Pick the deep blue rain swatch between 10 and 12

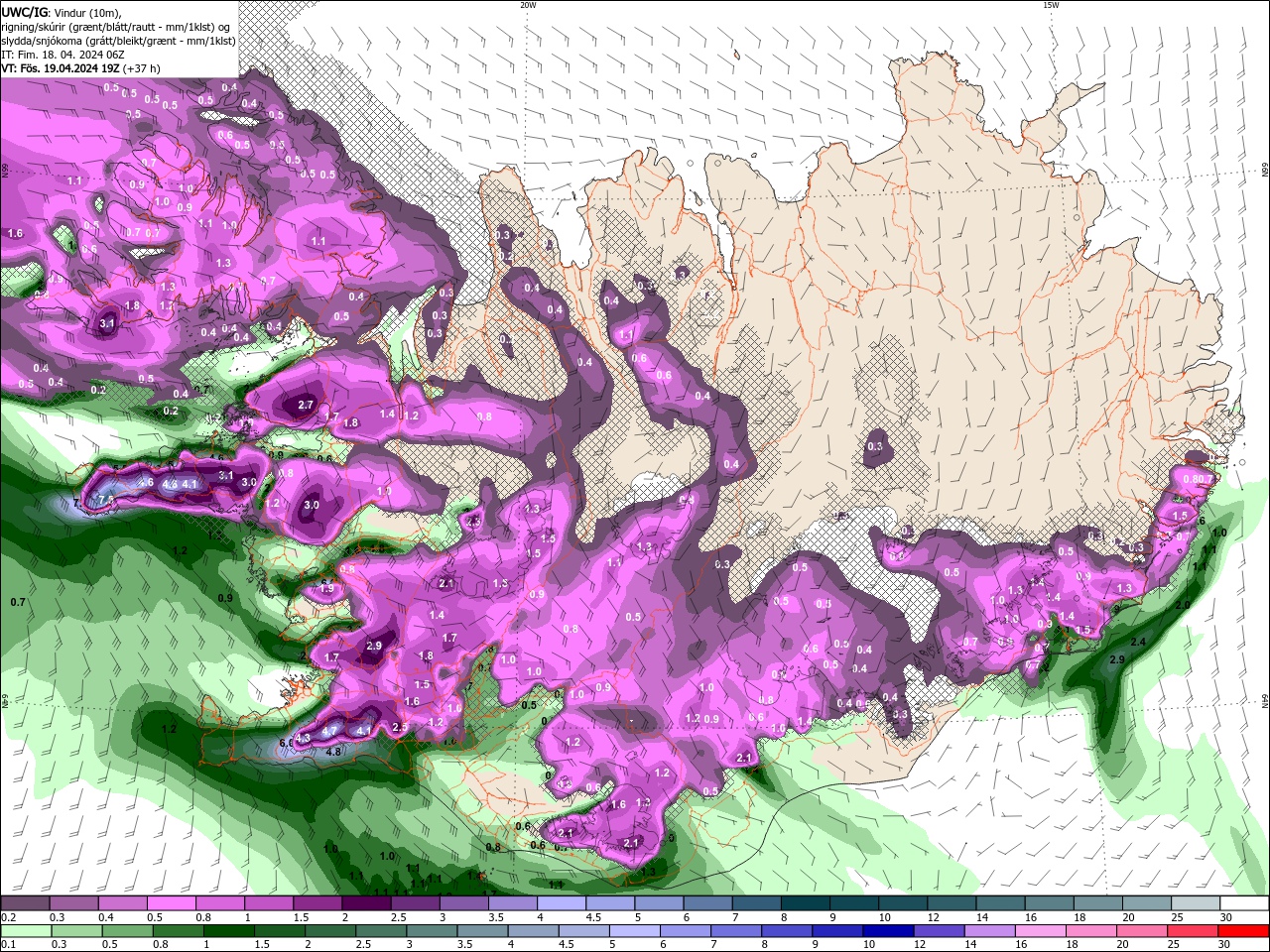887,931
